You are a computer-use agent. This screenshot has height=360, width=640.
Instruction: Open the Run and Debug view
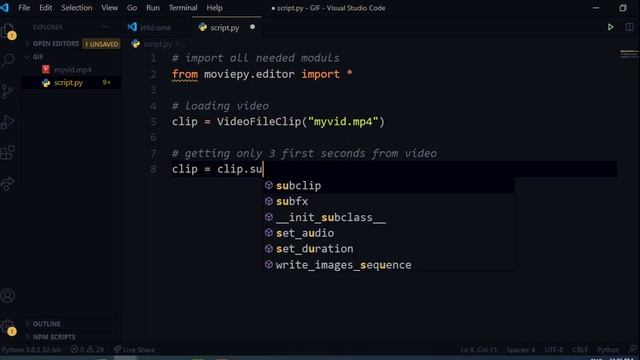[x=8, y=122]
